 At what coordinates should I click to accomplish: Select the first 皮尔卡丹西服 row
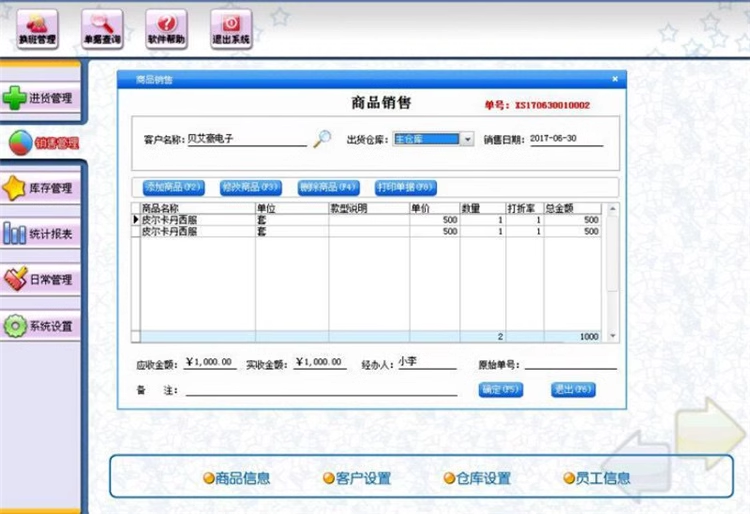click(366, 220)
